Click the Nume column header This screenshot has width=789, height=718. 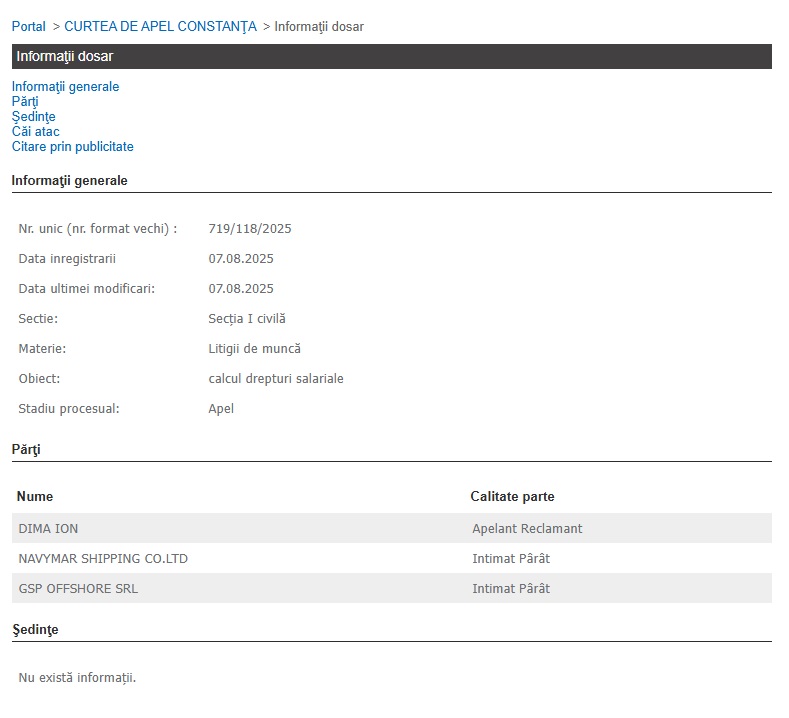35,496
